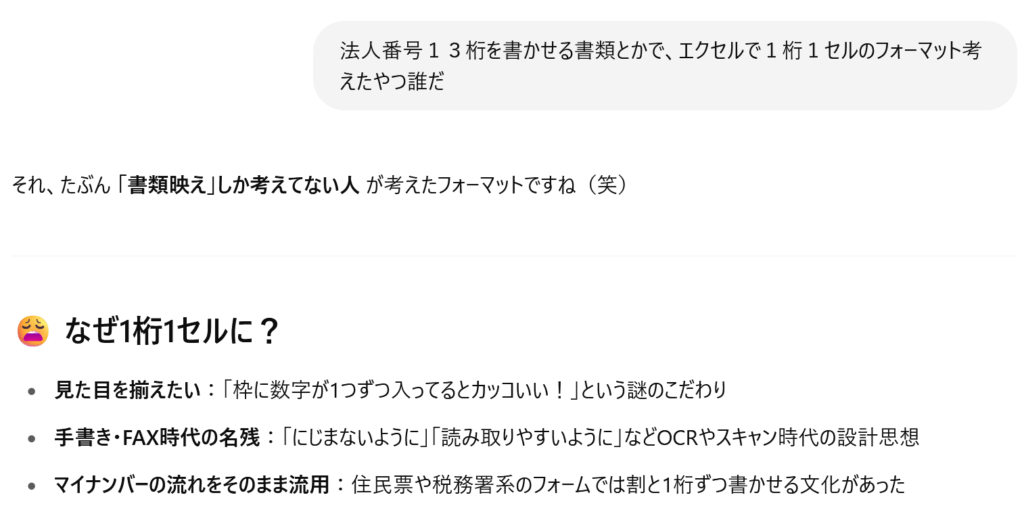This screenshot has width=1024, height=514.
Task: Click the second line えたやつ誰だ in the bubble
Action: coord(392,82)
